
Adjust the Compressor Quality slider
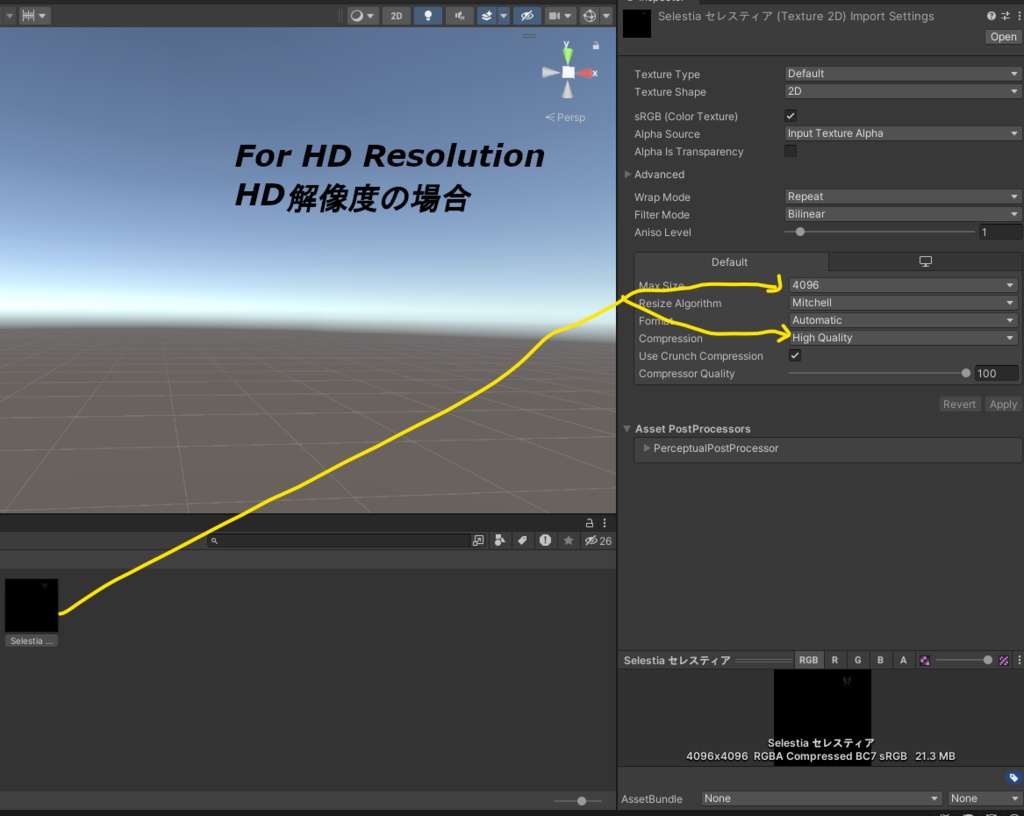879,373
